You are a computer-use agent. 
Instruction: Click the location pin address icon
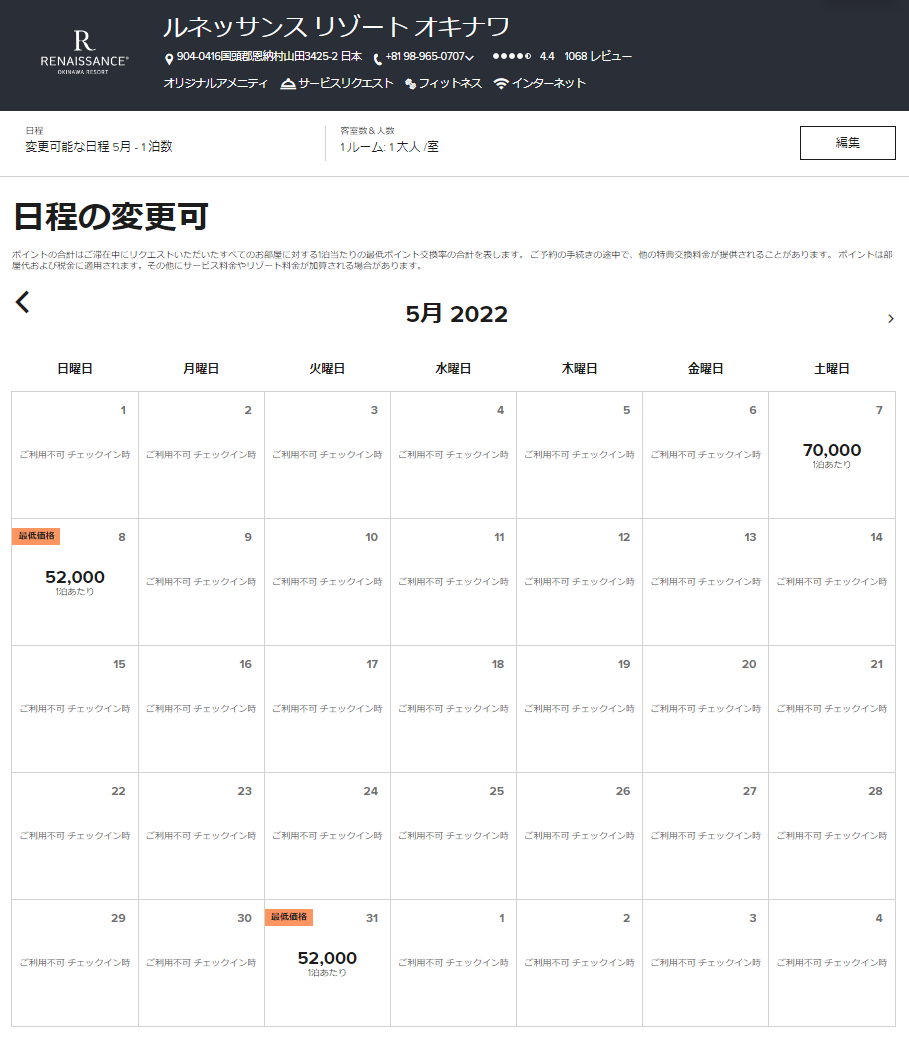(x=169, y=58)
